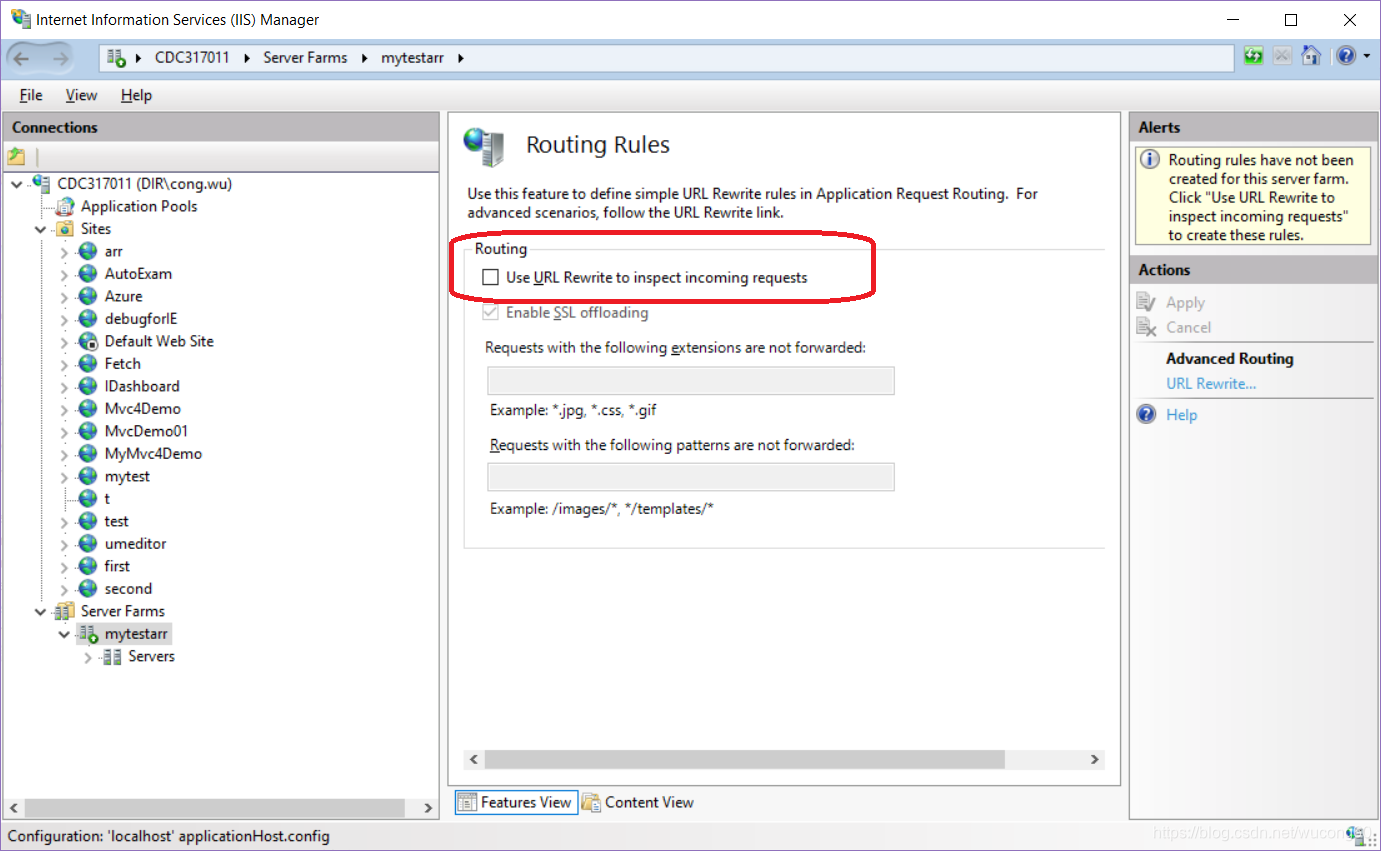Click the arr site globe icon
Image resolution: width=1381 pixels, height=851 pixels.
pos(88,251)
